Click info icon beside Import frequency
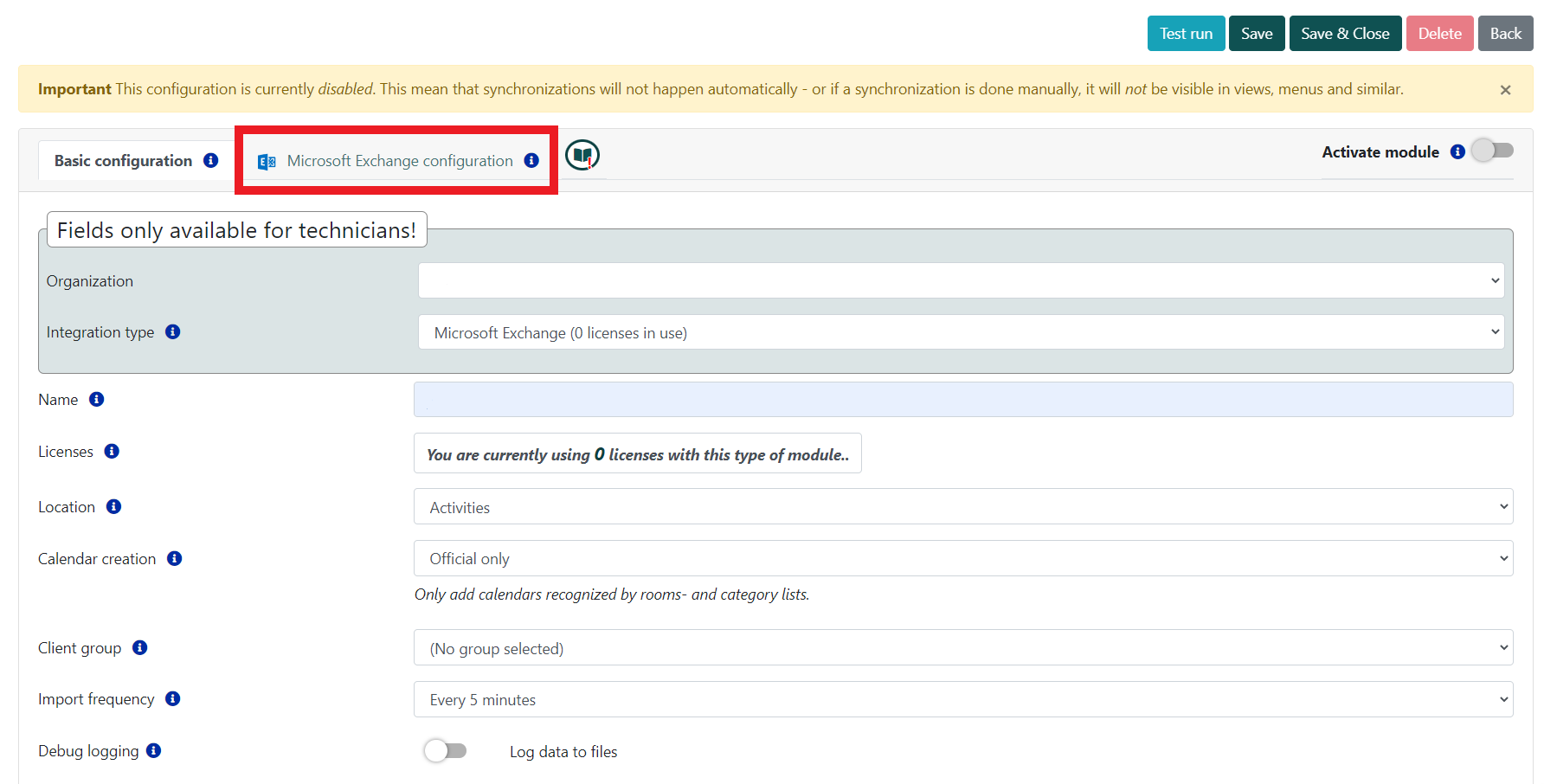1544x784 pixels. (x=172, y=698)
